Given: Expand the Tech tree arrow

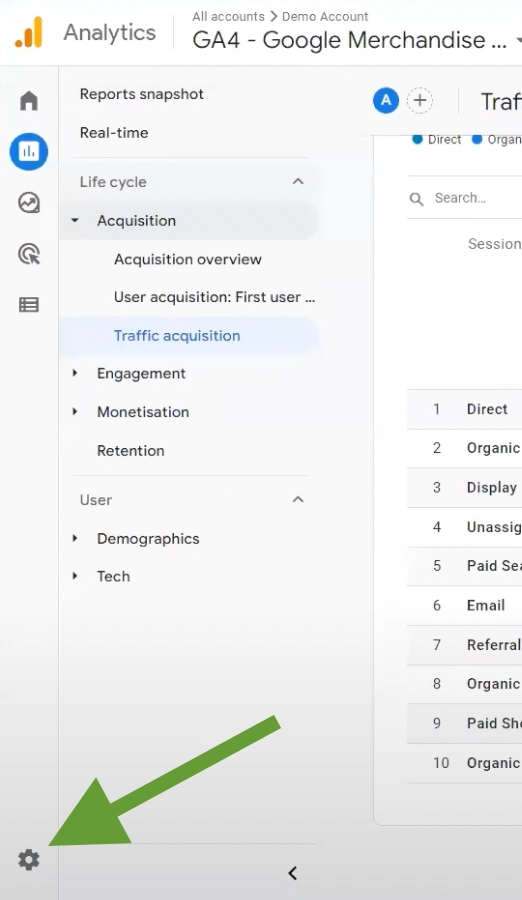Looking at the screenshot, I should (x=75, y=576).
